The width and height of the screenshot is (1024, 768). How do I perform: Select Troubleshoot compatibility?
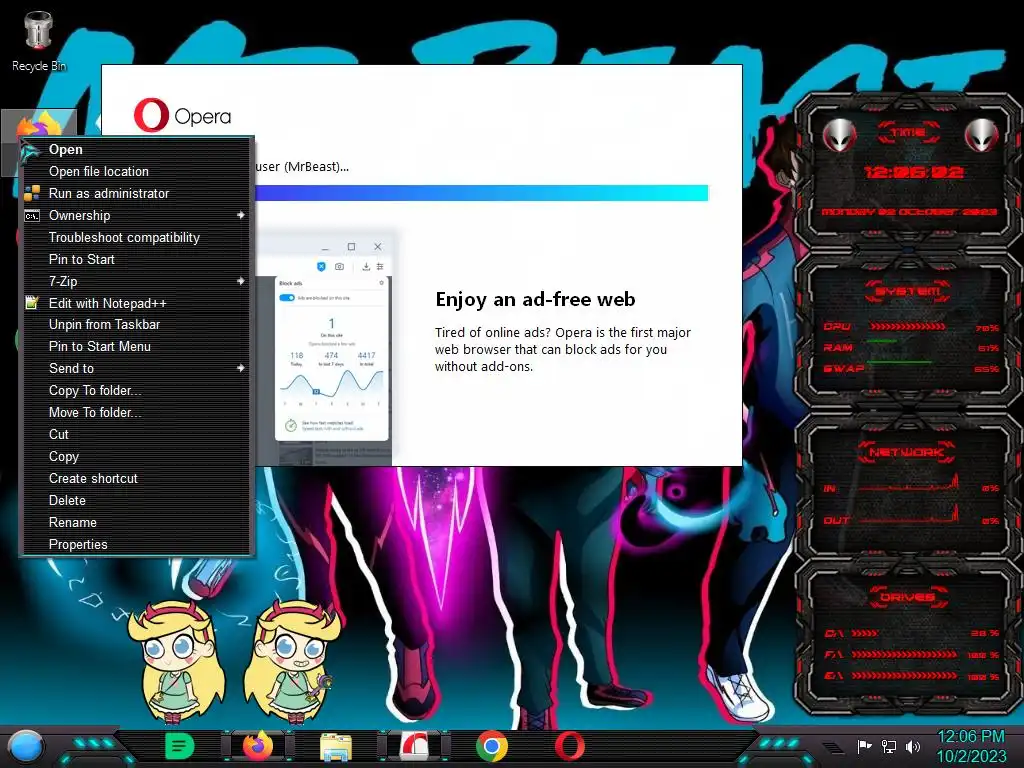point(136,238)
